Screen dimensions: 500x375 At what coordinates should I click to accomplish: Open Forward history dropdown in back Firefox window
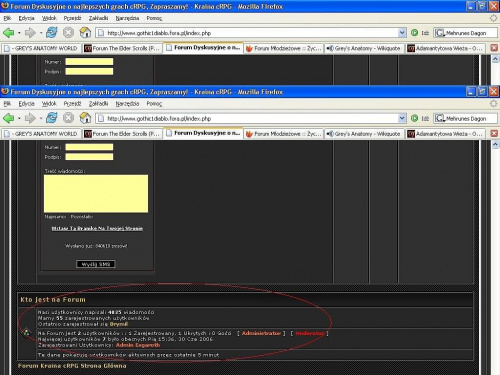point(41,33)
